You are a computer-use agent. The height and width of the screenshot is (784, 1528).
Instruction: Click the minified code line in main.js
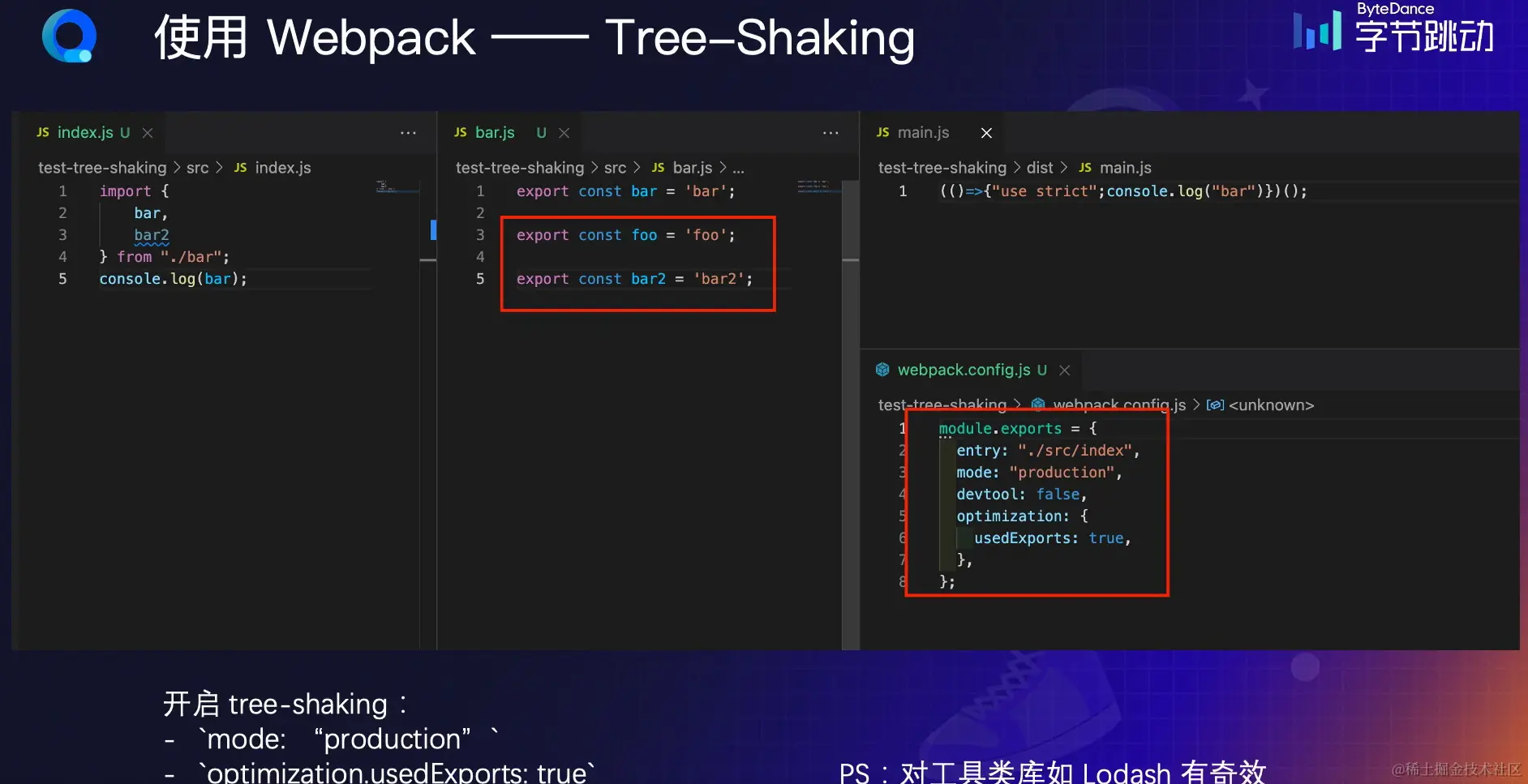point(1123,191)
